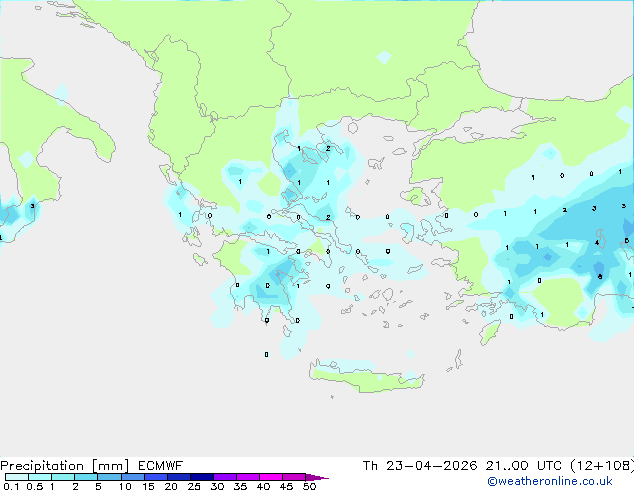Select the 10–15 mm legend swatch
634x490 pixels.
tap(133, 477)
